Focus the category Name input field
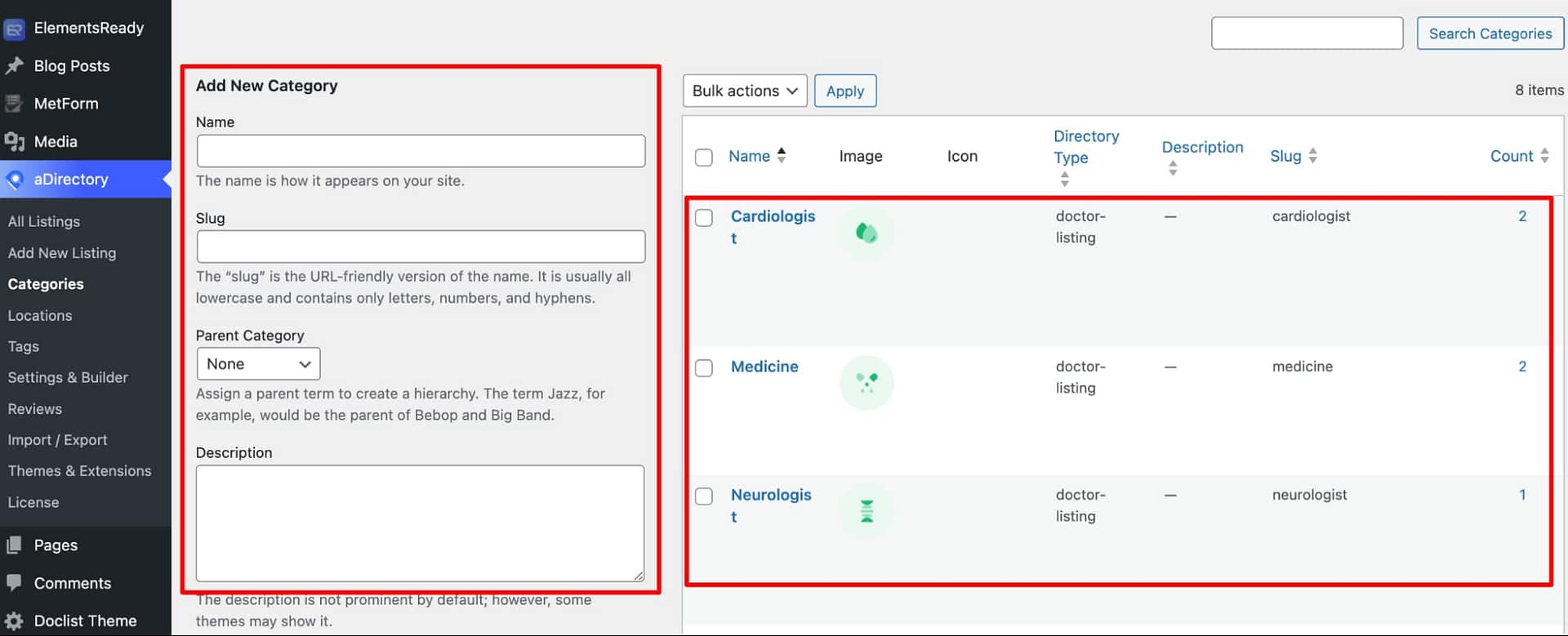 (421, 151)
